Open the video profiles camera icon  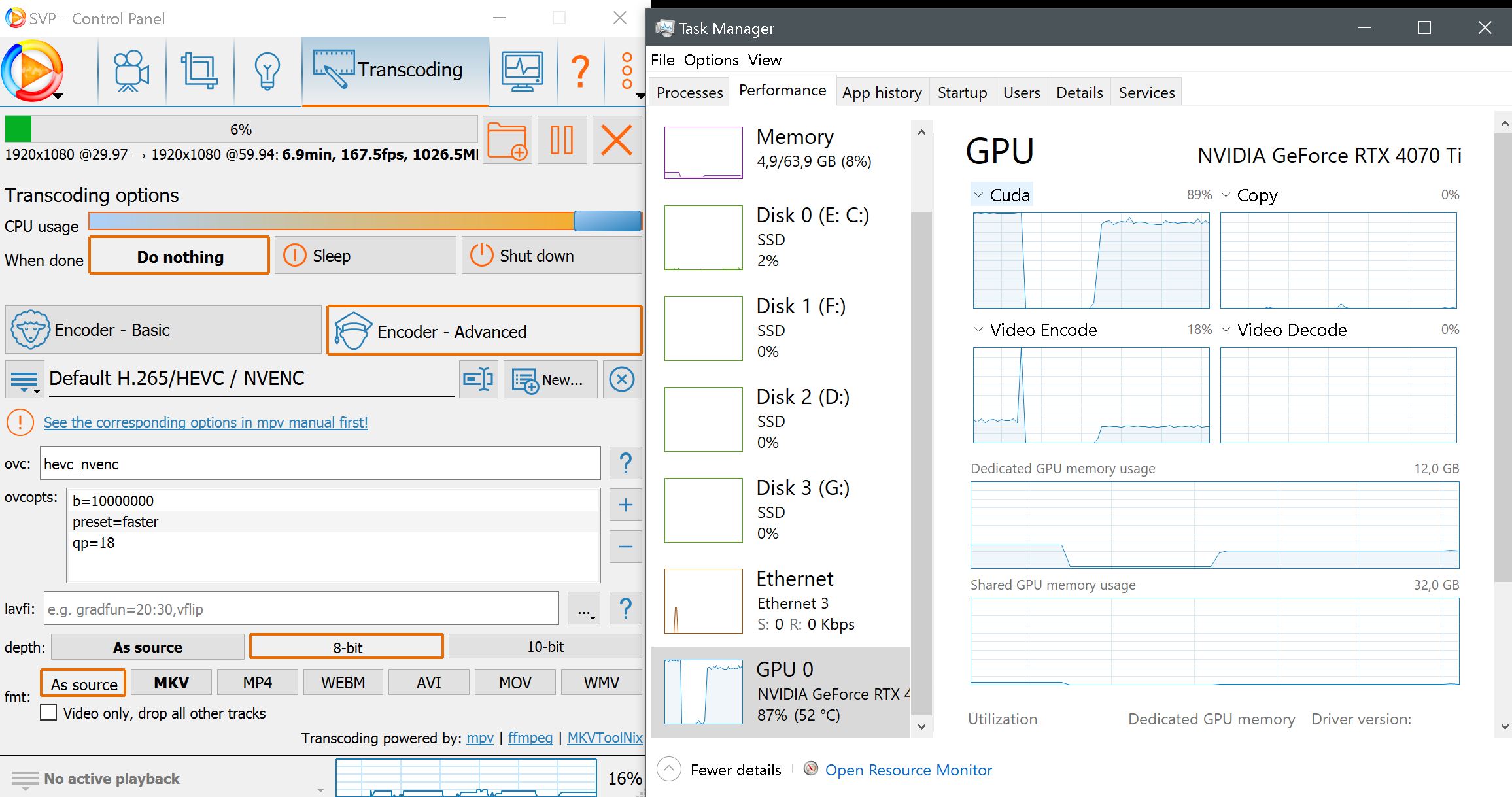tap(131, 71)
